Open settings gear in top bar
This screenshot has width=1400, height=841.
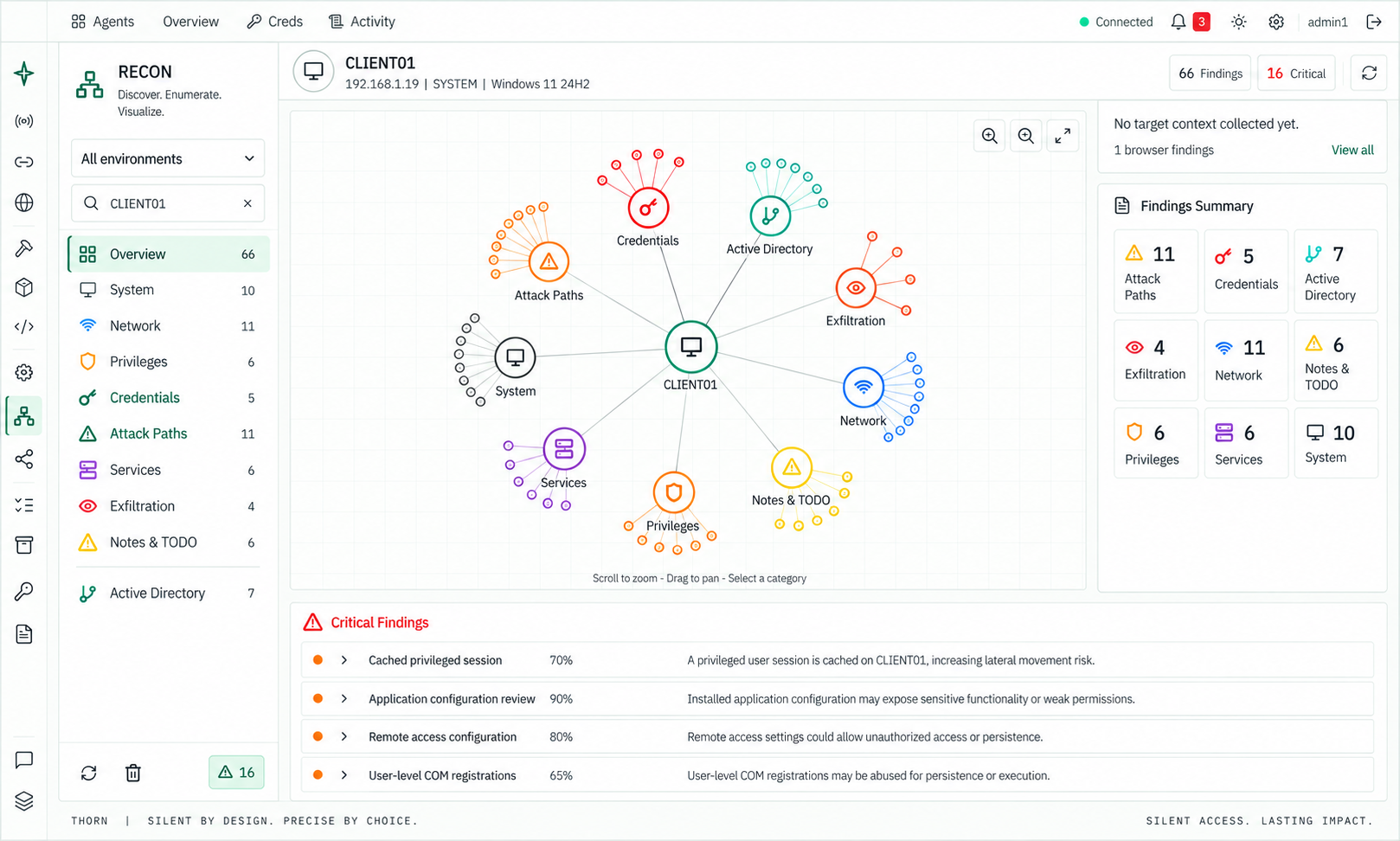tap(1276, 22)
